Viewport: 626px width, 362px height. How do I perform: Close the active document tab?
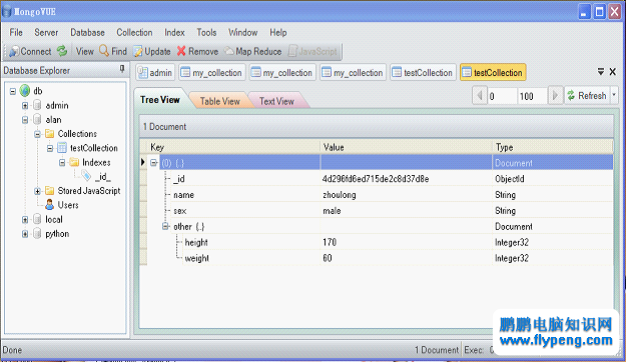pyautogui.click(x=613, y=72)
